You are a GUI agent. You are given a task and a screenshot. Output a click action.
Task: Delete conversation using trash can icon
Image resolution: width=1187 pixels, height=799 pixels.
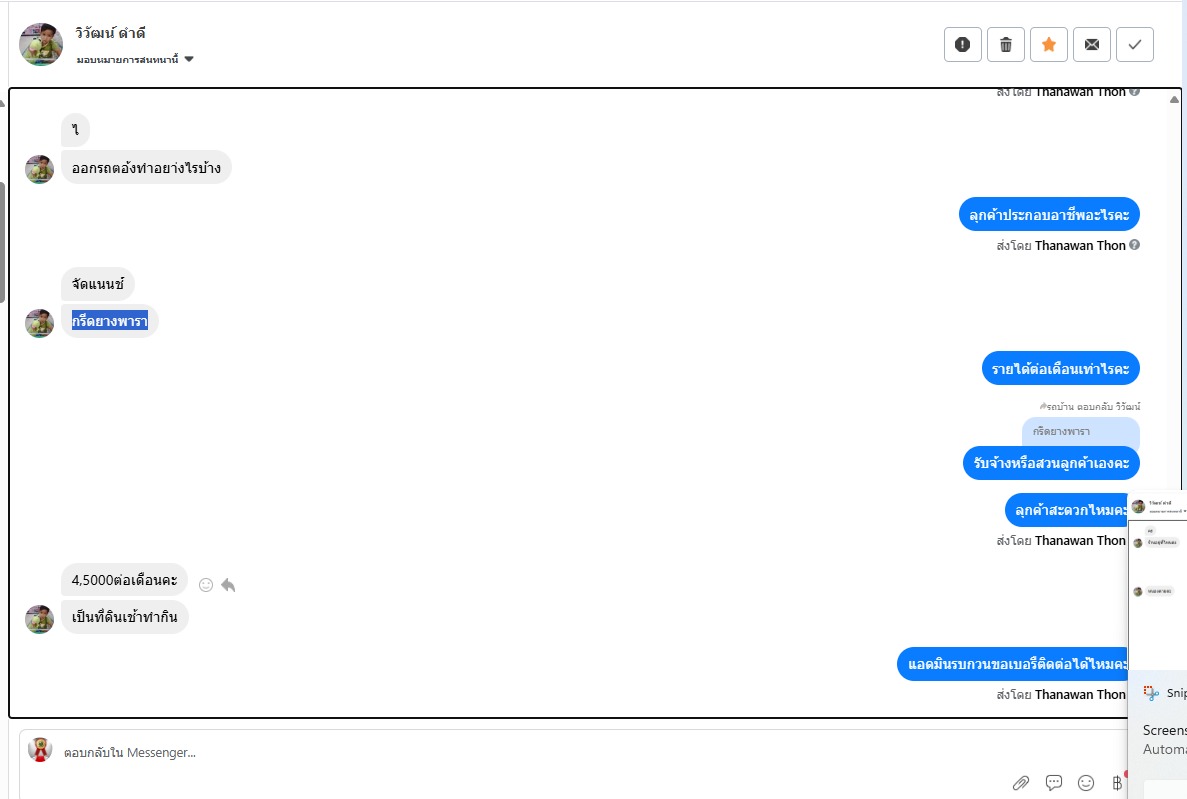(x=1005, y=44)
